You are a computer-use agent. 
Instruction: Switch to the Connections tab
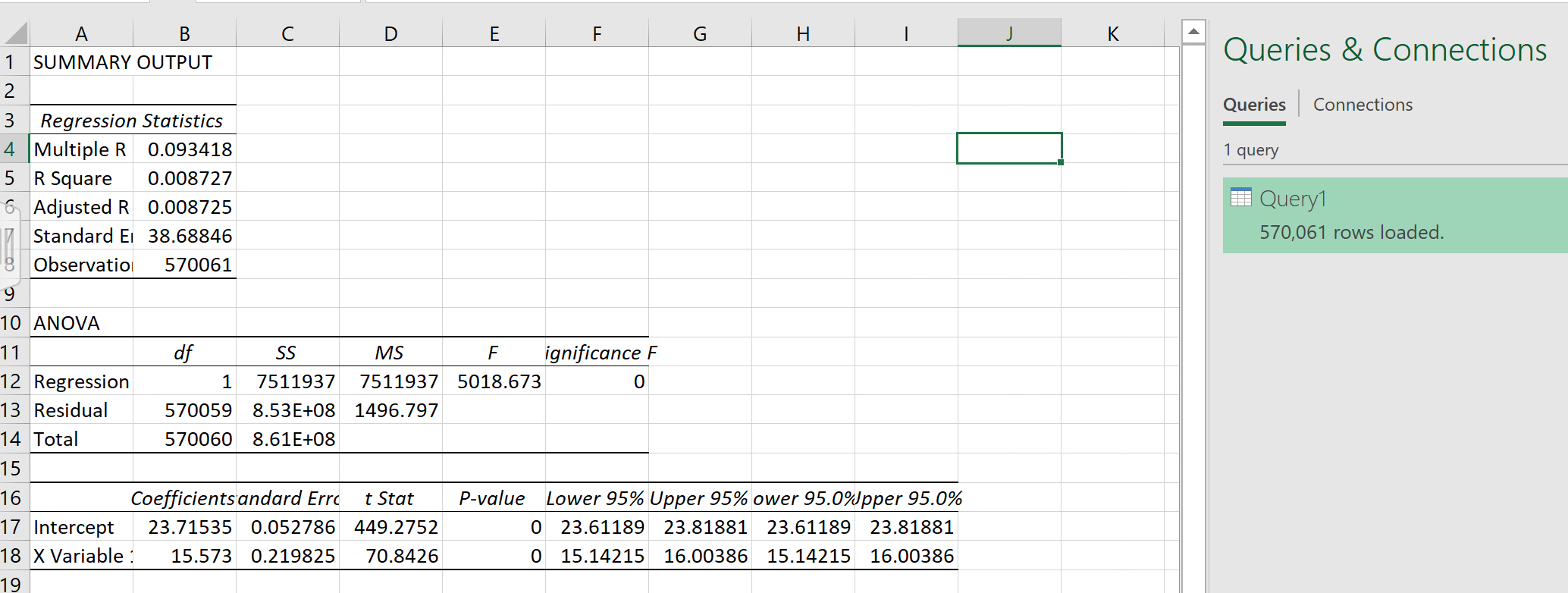click(1363, 105)
